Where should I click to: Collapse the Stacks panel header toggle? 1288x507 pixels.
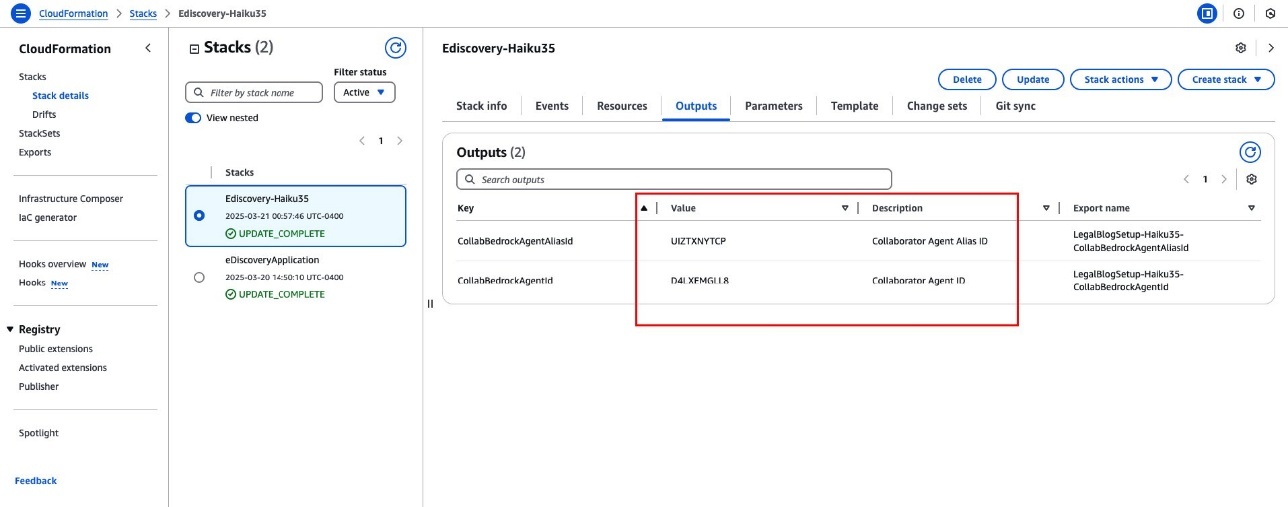194,48
